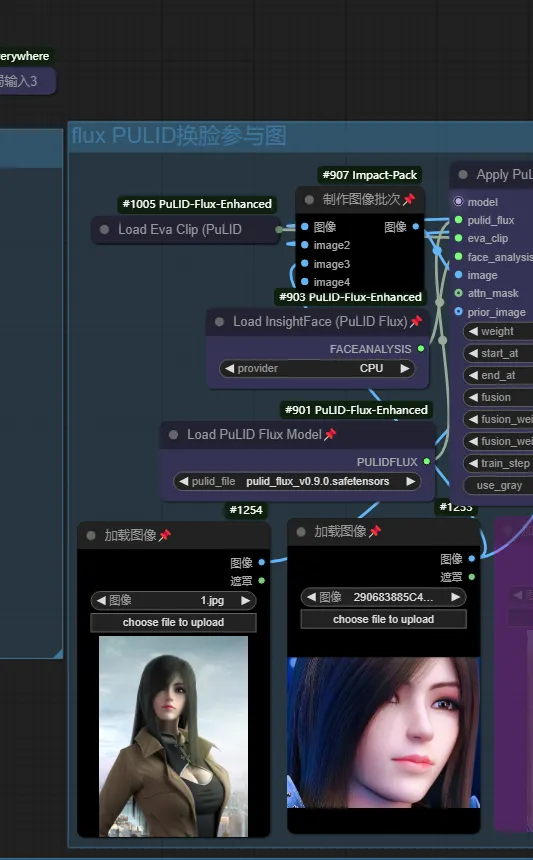Viewport: 533px width, 860px height.
Task: Decrease the weight value arrow
Action: [x=473, y=331]
